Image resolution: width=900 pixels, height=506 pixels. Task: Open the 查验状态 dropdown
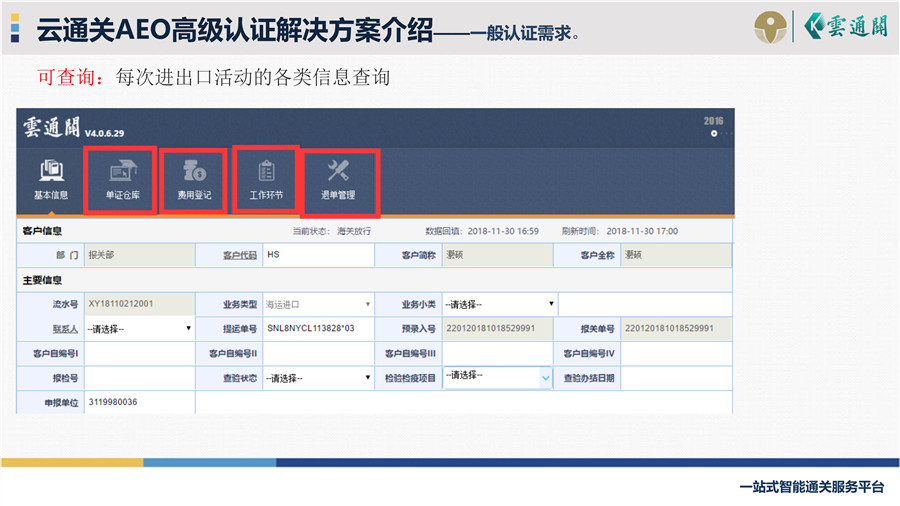point(319,379)
